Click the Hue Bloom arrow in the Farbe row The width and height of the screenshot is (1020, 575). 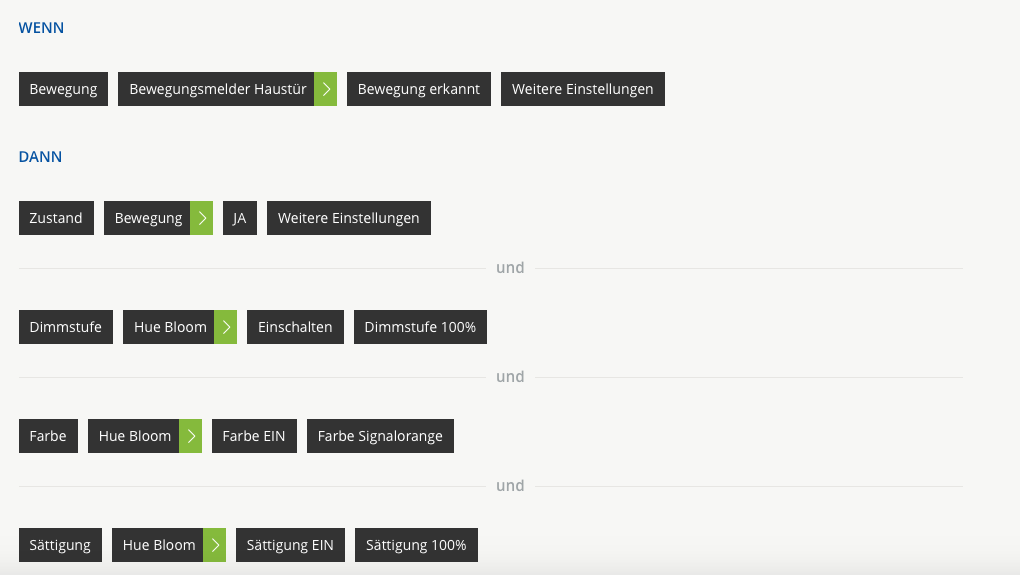(x=190, y=436)
